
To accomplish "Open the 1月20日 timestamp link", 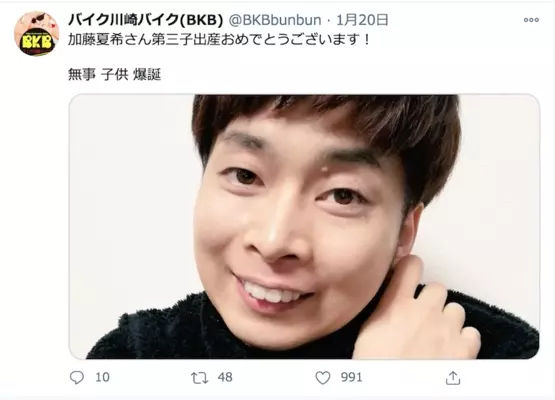I will click(362, 20).
